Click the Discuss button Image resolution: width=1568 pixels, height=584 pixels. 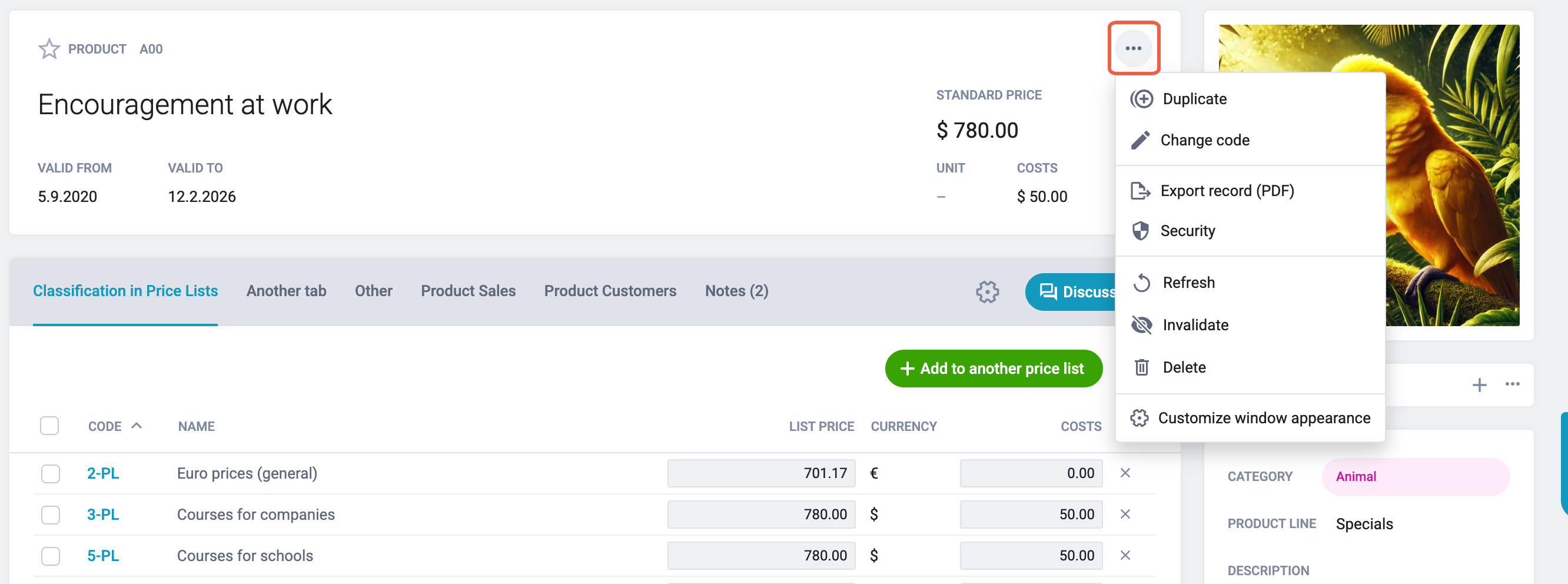pos(1071,291)
